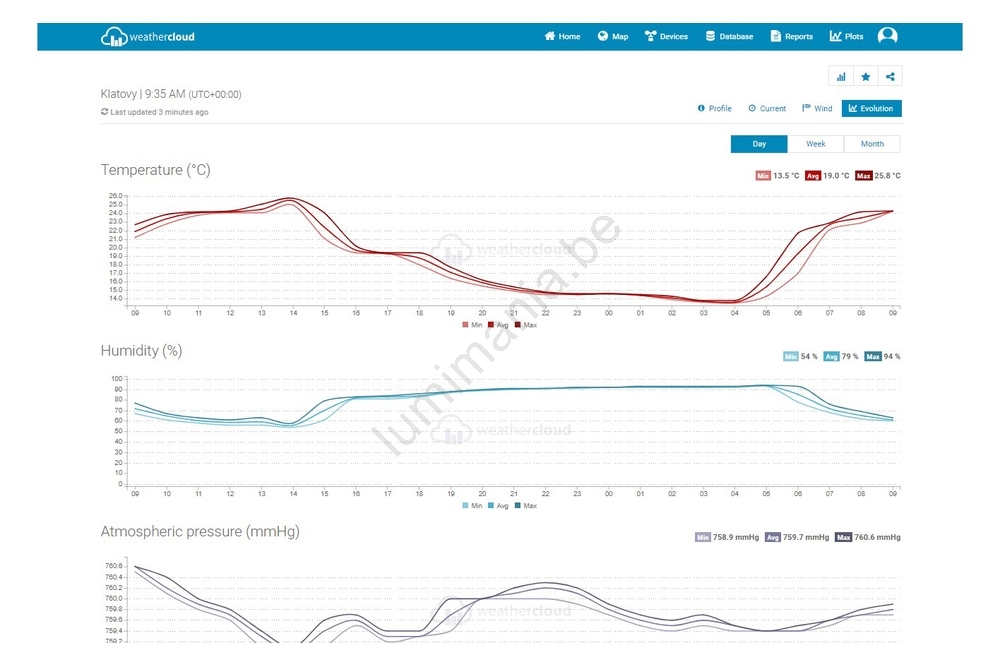
Task: Open the Profile link
Action: 714,108
